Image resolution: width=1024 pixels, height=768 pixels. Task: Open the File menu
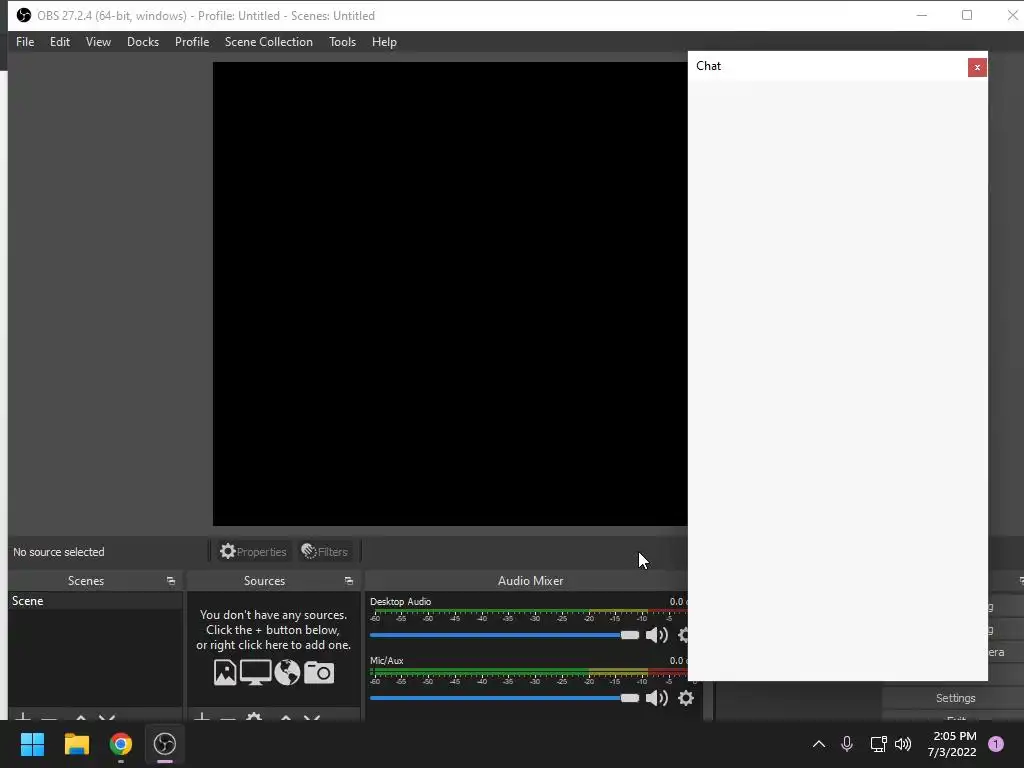pyautogui.click(x=25, y=42)
